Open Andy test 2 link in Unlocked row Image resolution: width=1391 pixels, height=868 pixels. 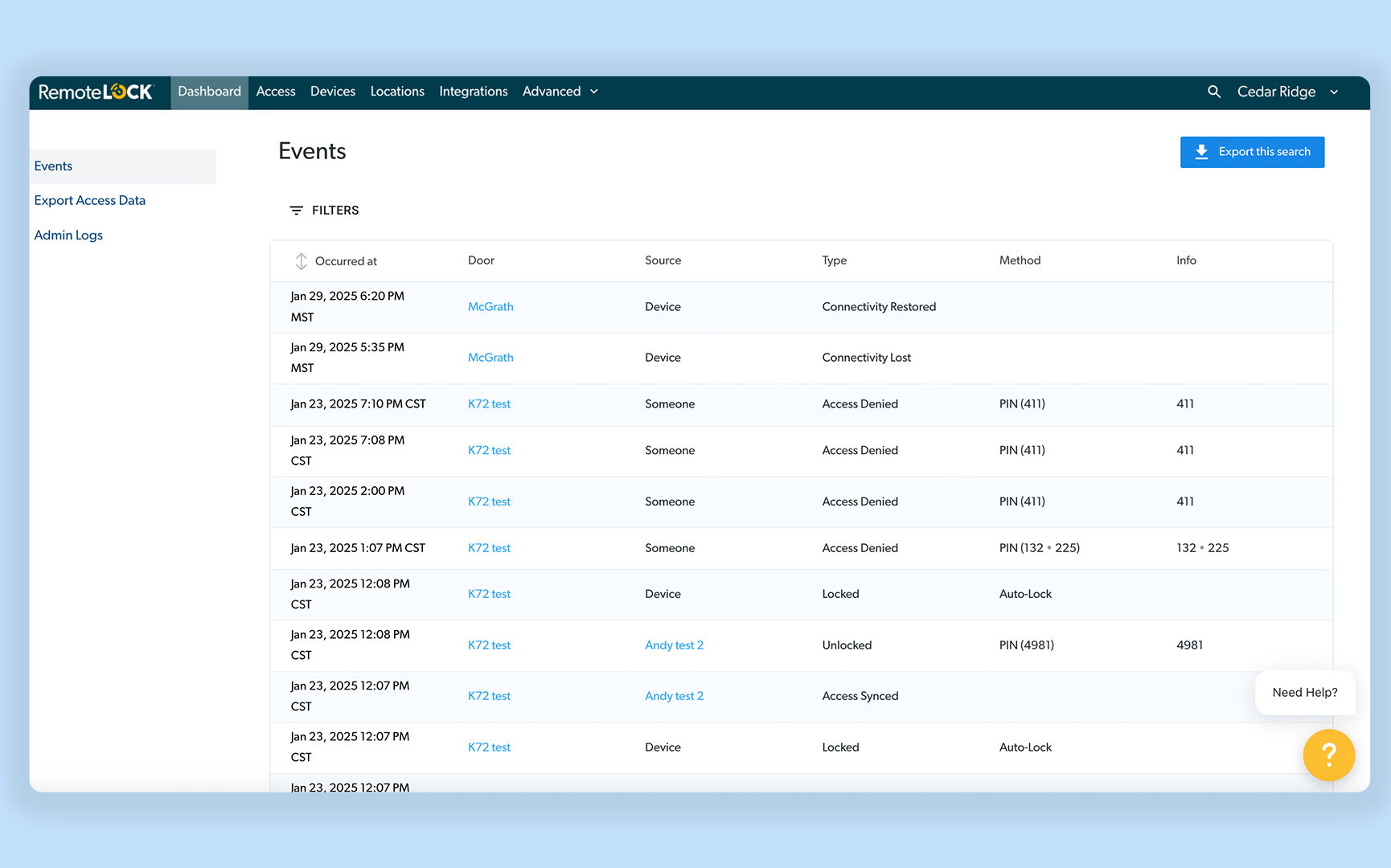(x=674, y=645)
